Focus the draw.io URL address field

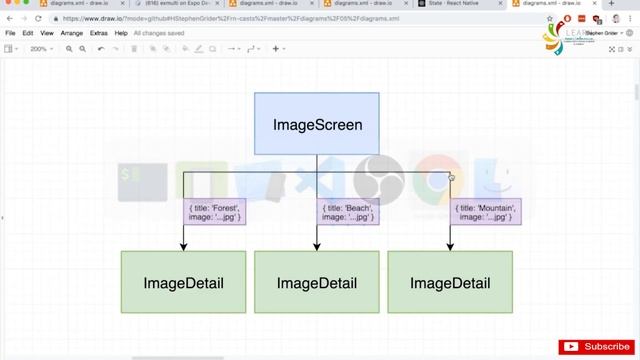(231, 19)
